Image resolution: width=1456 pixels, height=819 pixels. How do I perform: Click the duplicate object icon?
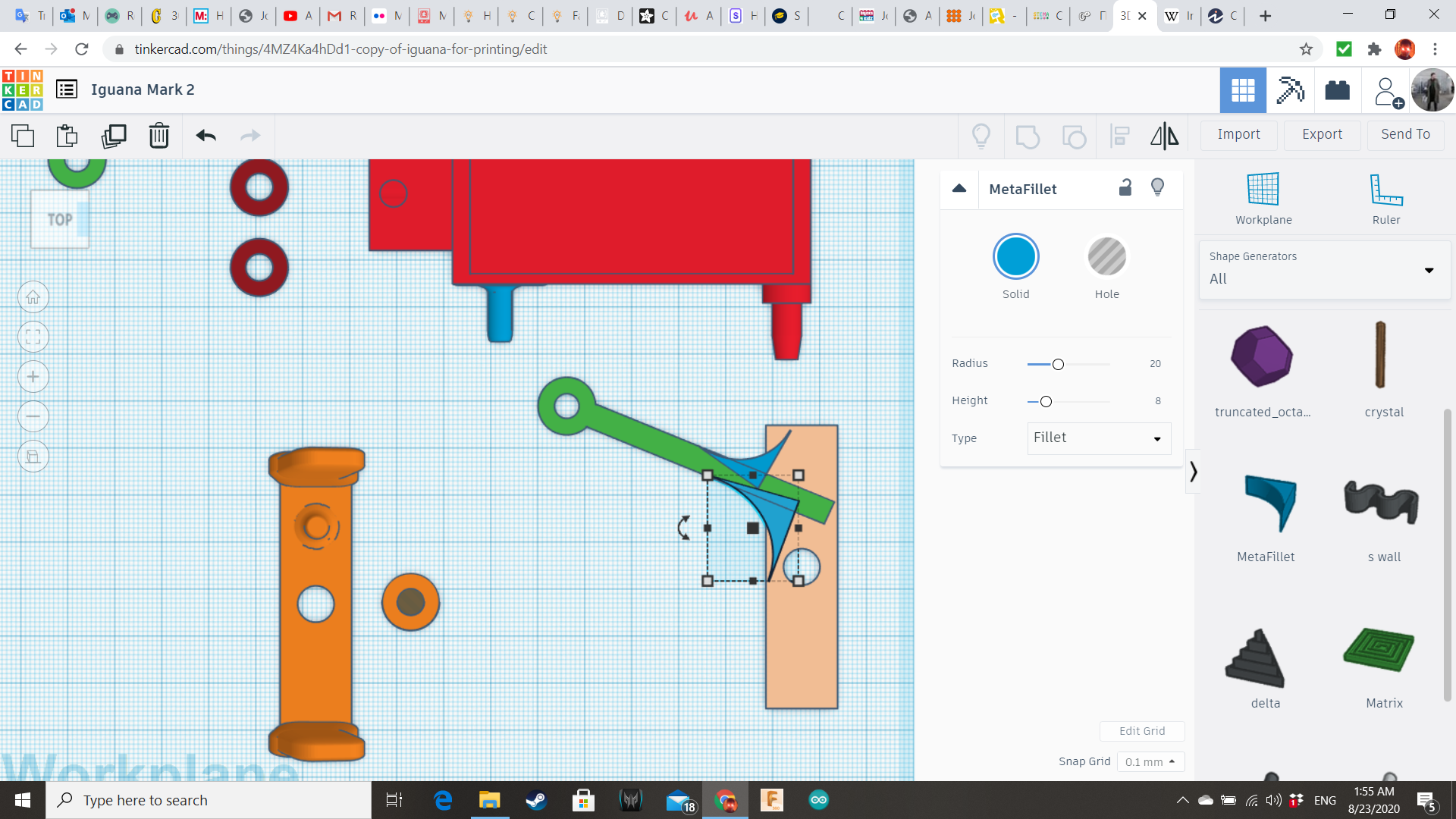click(112, 135)
